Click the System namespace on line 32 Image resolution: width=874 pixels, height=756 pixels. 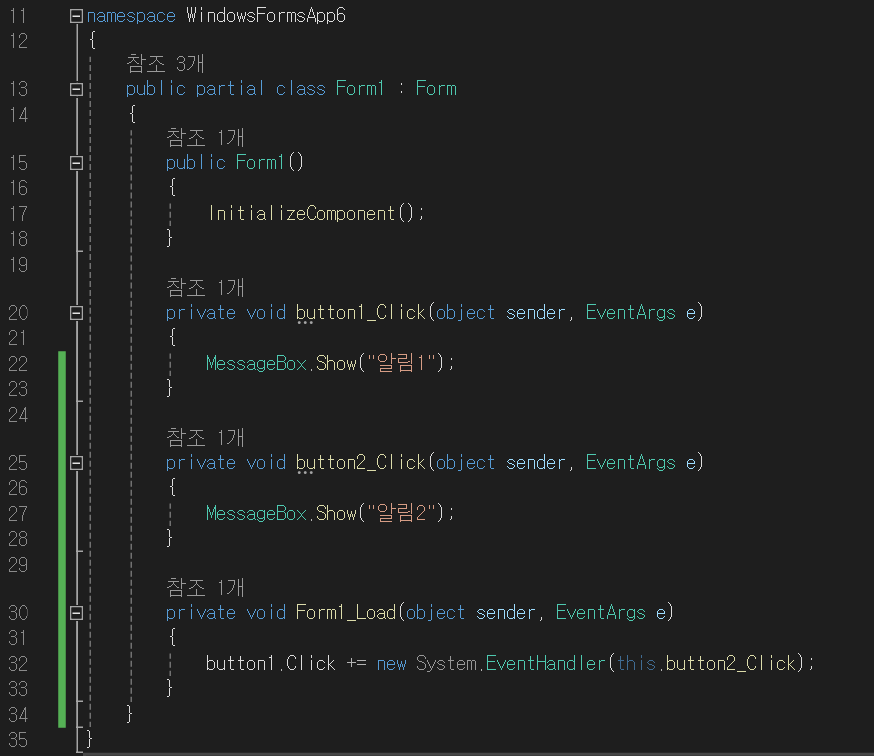coord(446,663)
